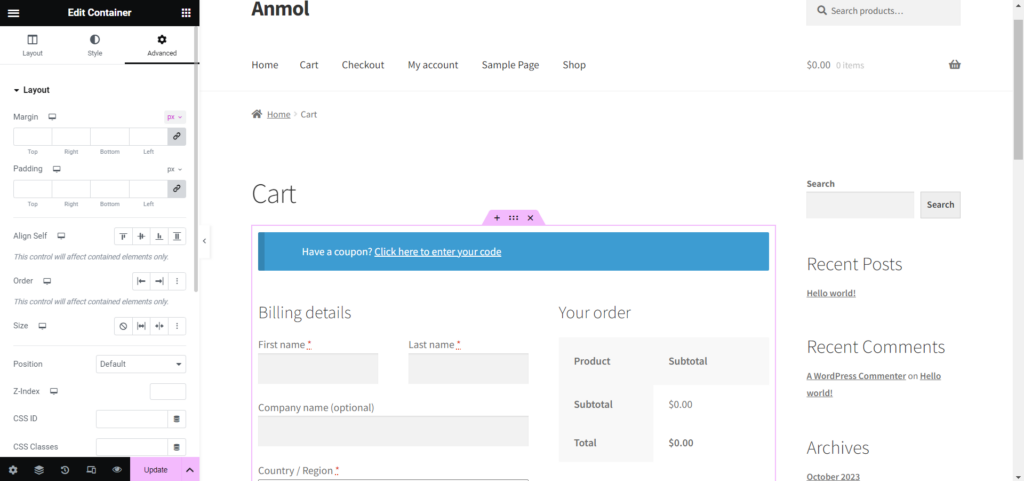
Task: Add a container with the handle plus icon
Action: 497,218
